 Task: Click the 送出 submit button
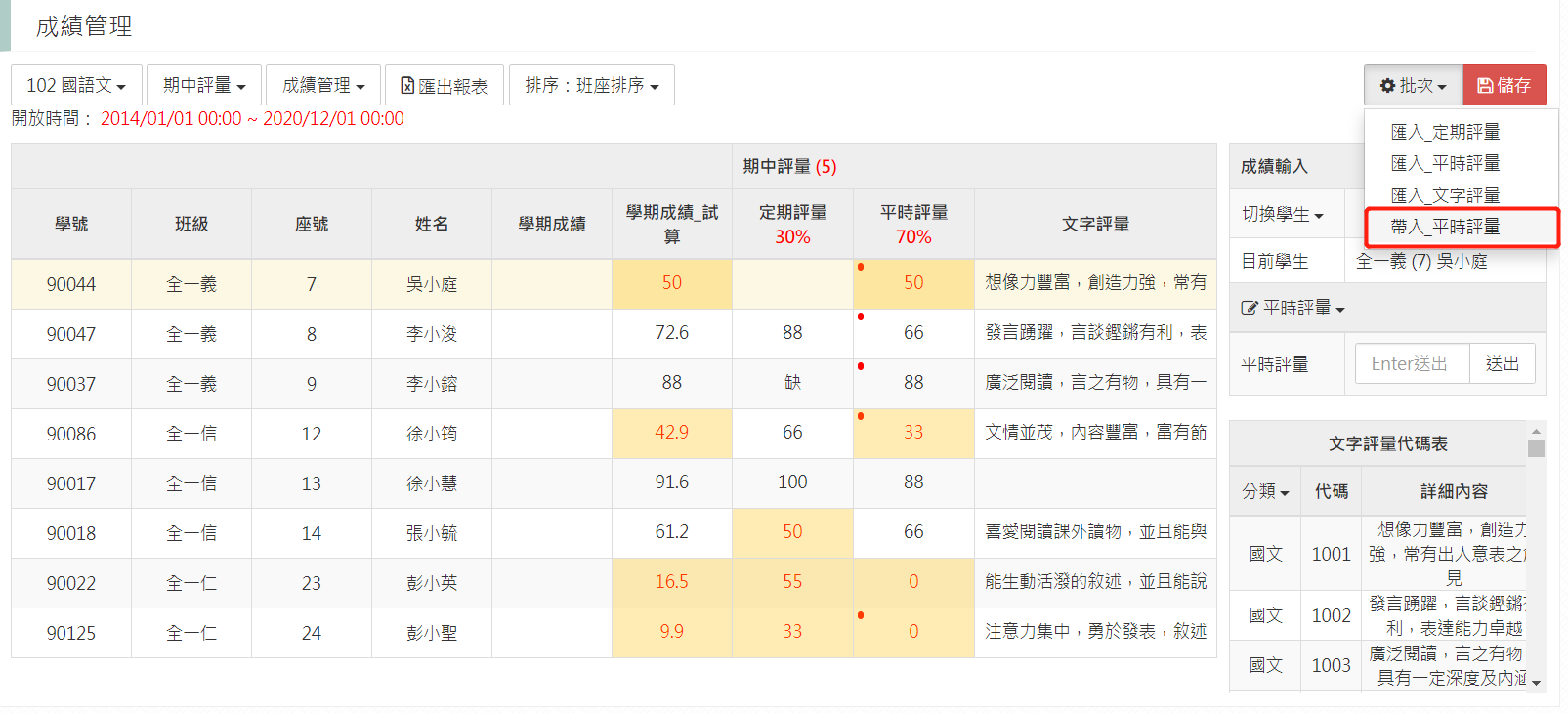(1503, 363)
